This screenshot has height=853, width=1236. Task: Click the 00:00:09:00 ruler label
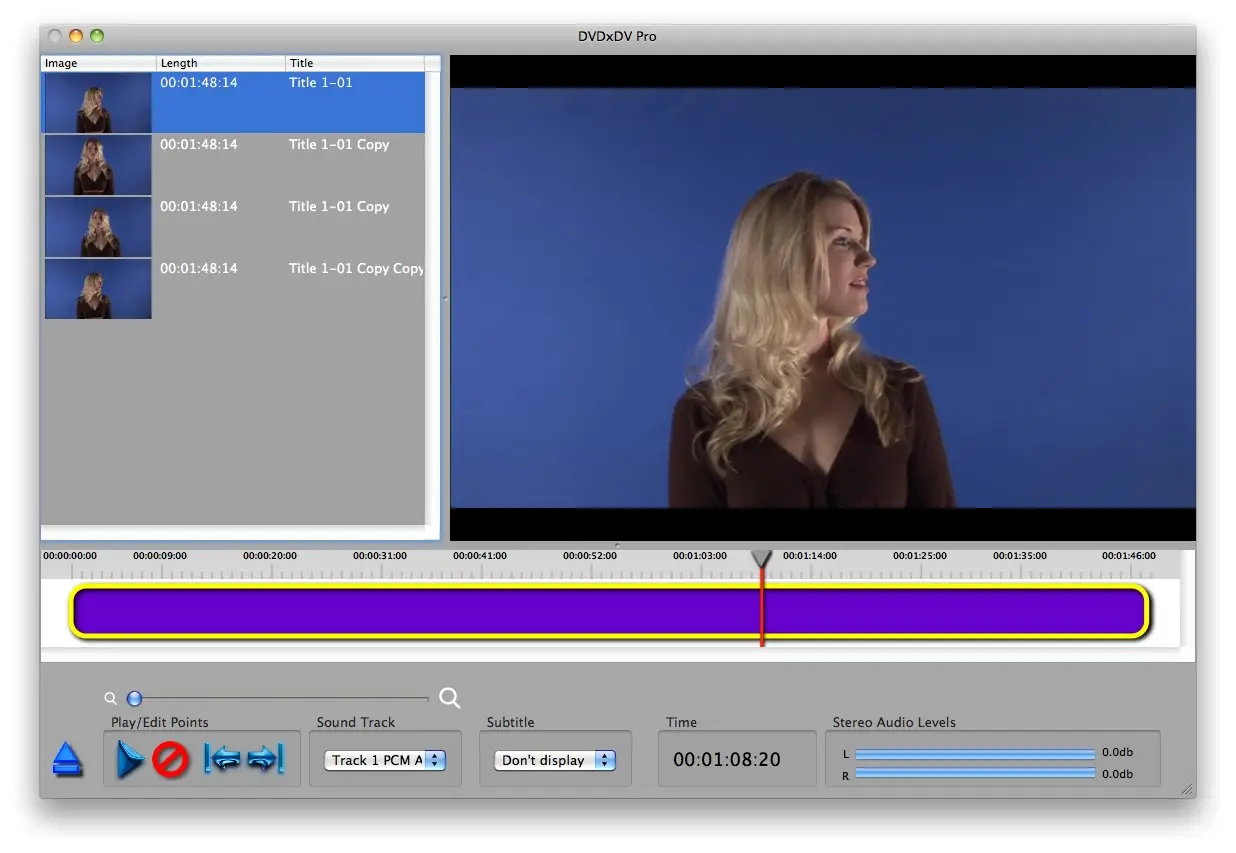pyautogui.click(x=160, y=556)
